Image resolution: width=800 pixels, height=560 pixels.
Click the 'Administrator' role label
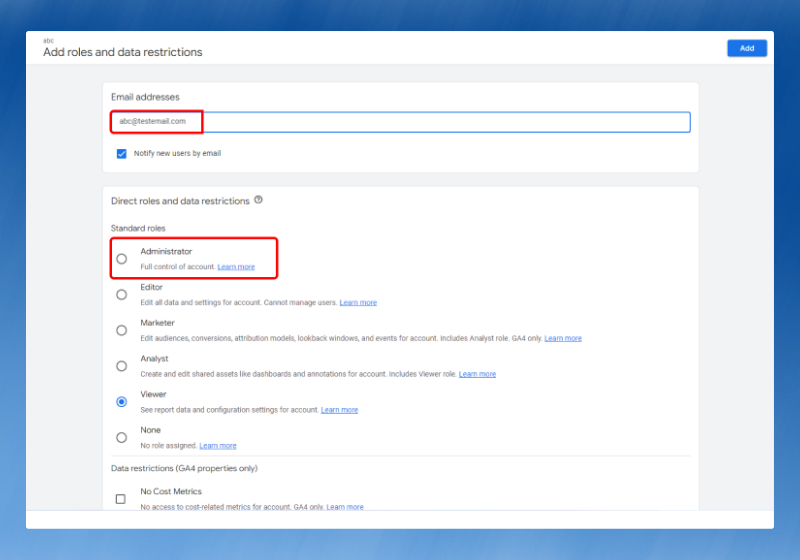pyautogui.click(x=166, y=251)
